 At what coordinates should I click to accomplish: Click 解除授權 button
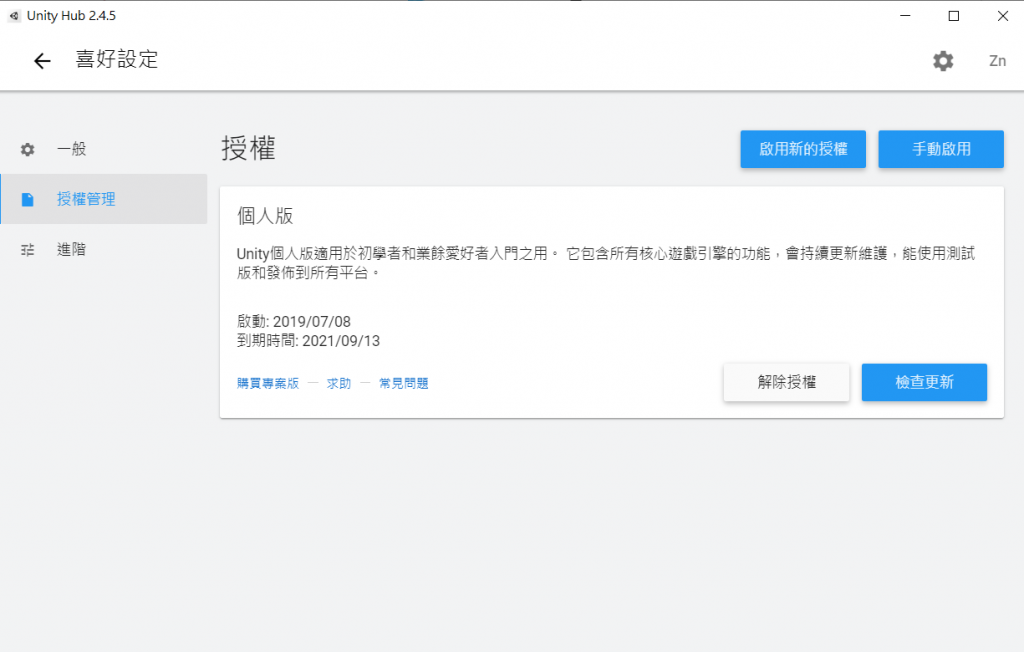coord(786,382)
